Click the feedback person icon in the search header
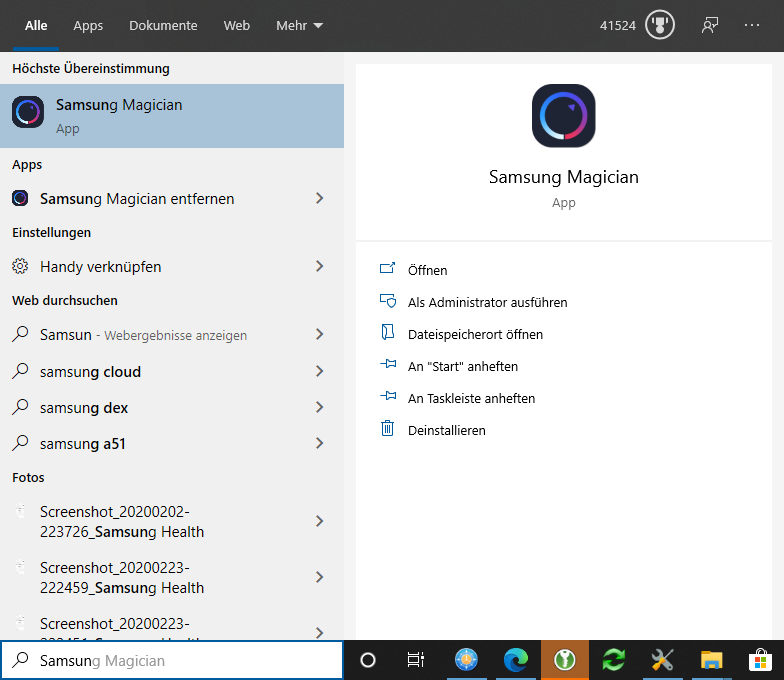784x680 pixels. tap(710, 25)
